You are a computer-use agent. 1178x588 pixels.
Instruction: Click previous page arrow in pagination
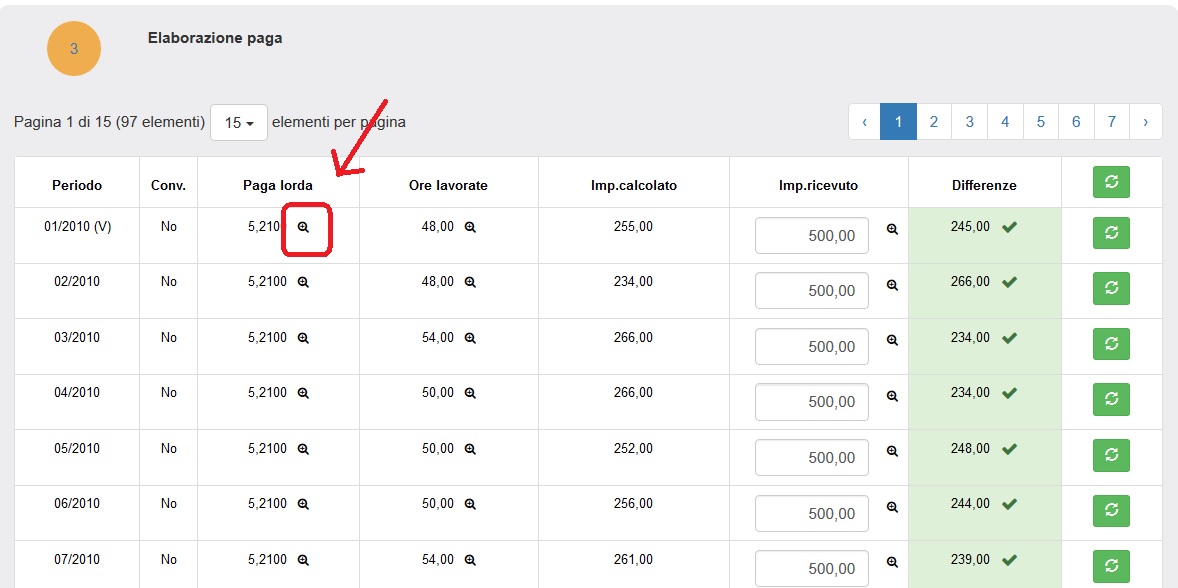tap(864, 122)
